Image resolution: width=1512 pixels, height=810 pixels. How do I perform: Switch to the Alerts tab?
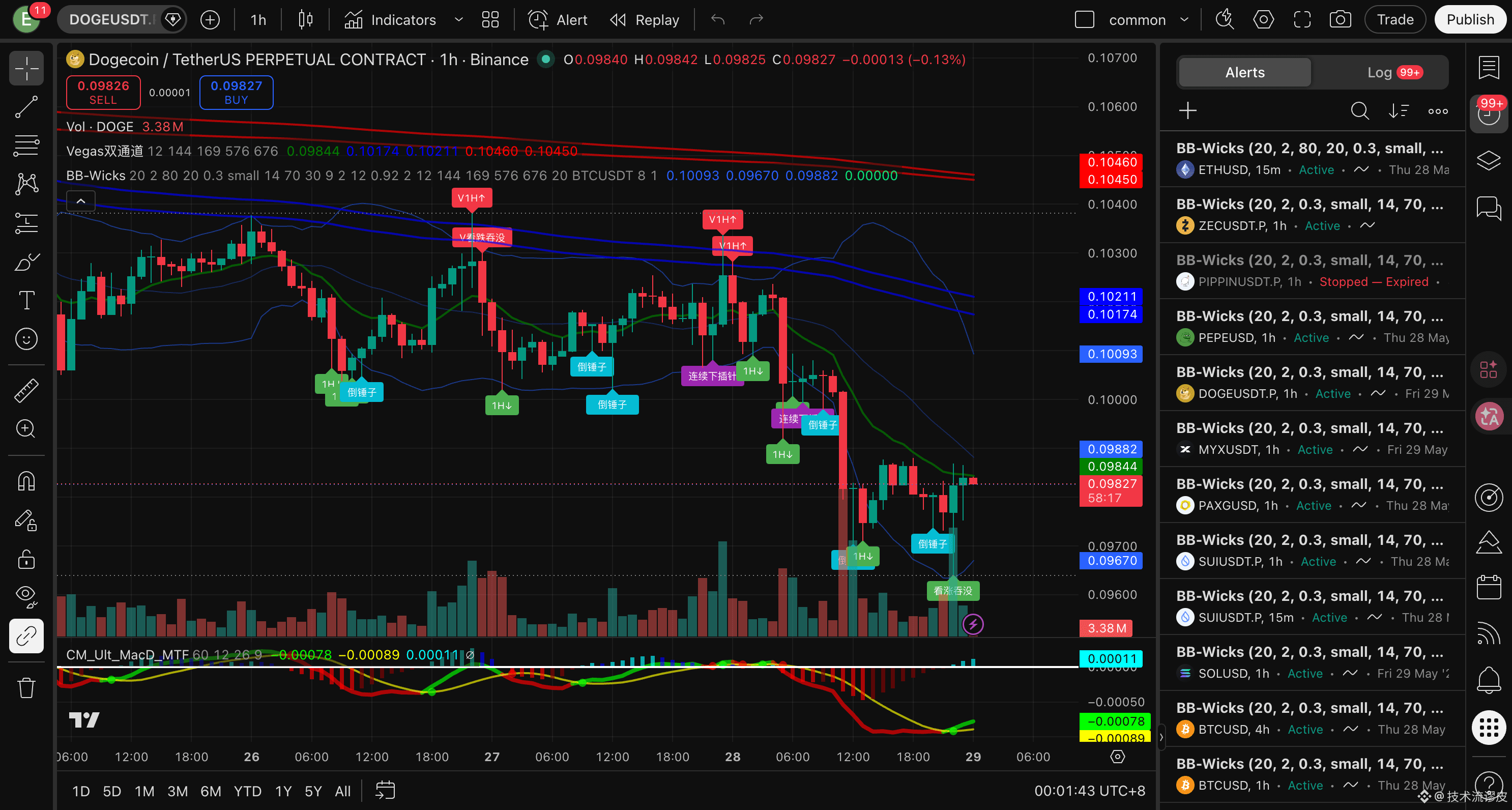pyautogui.click(x=1244, y=73)
